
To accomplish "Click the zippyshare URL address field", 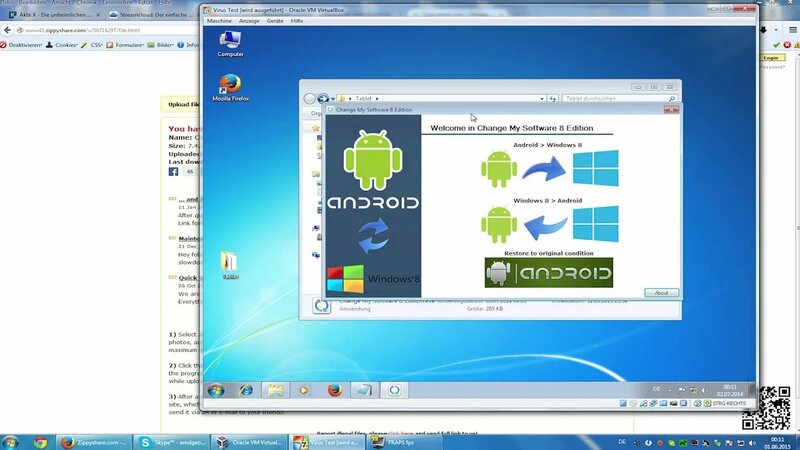I will coord(107,30).
